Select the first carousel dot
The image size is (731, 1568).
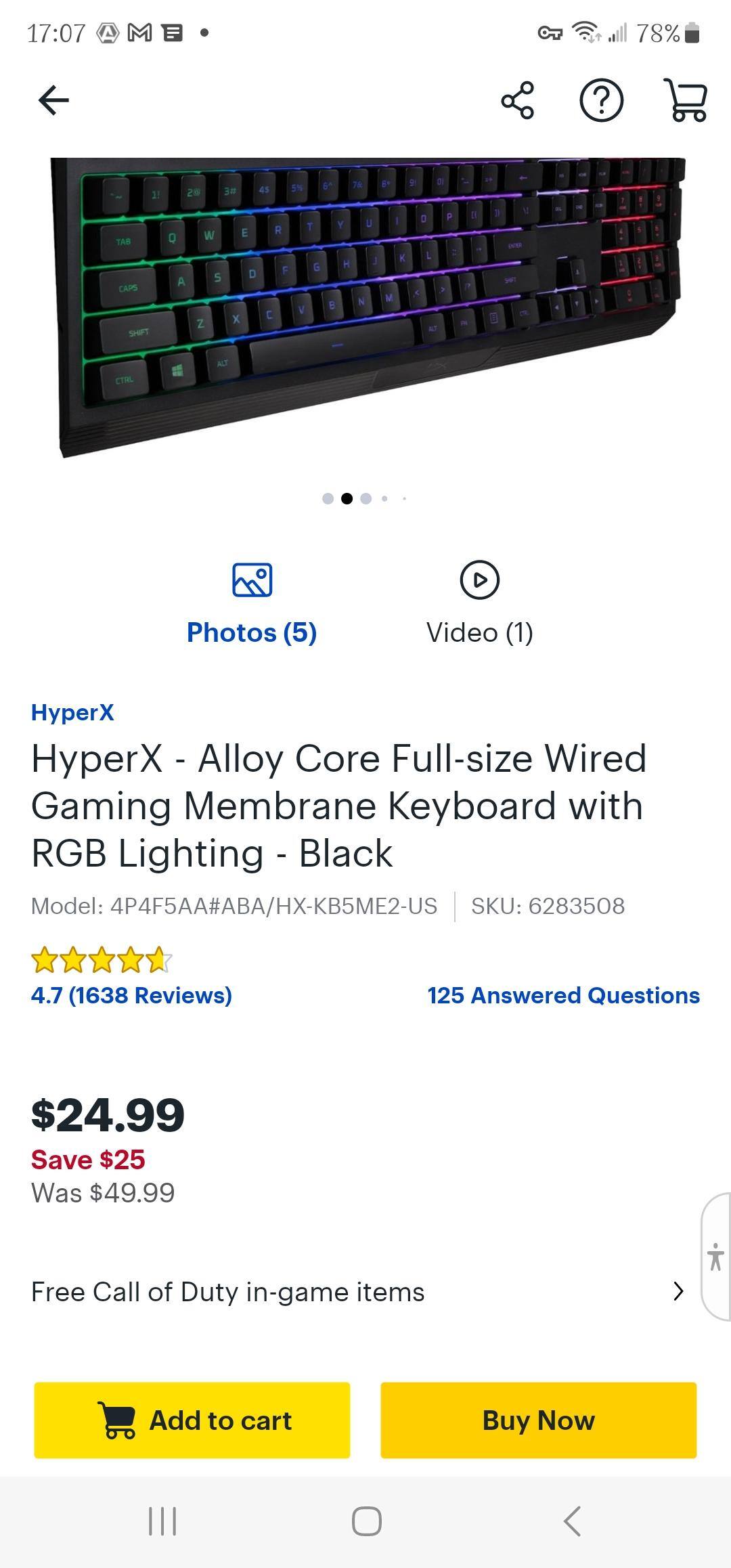pyautogui.click(x=328, y=499)
